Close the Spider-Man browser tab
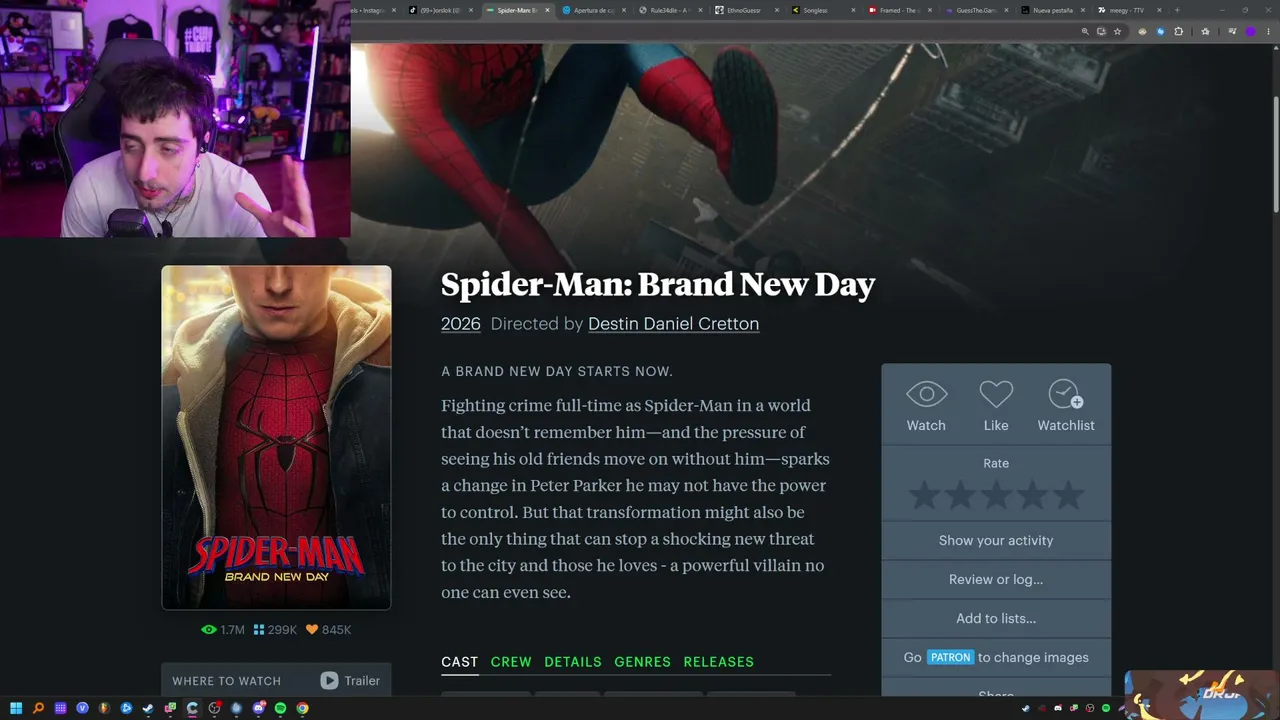The image size is (1280, 720). point(547,10)
